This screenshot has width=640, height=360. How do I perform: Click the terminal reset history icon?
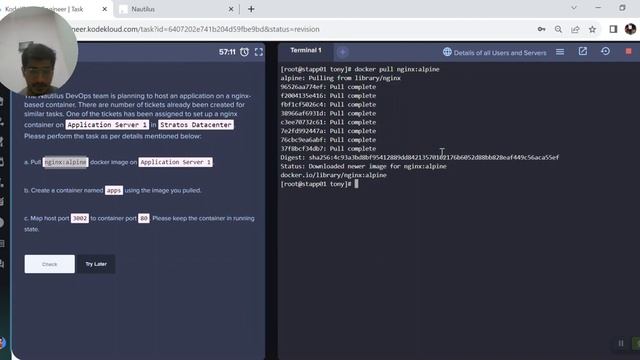[x=606, y=51]
